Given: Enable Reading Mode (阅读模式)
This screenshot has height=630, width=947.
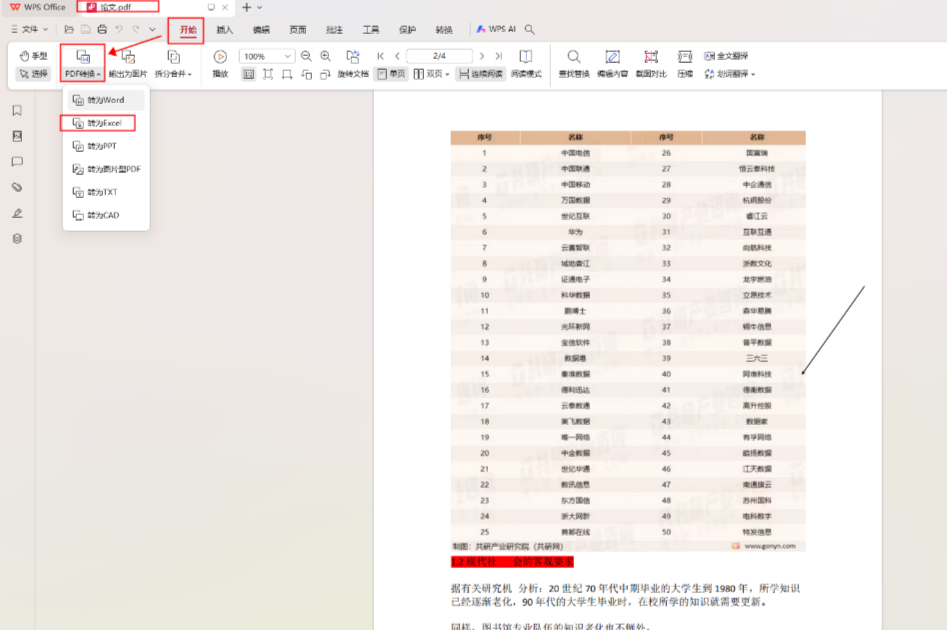Looking at the screenshot, I should click(526, 63).
